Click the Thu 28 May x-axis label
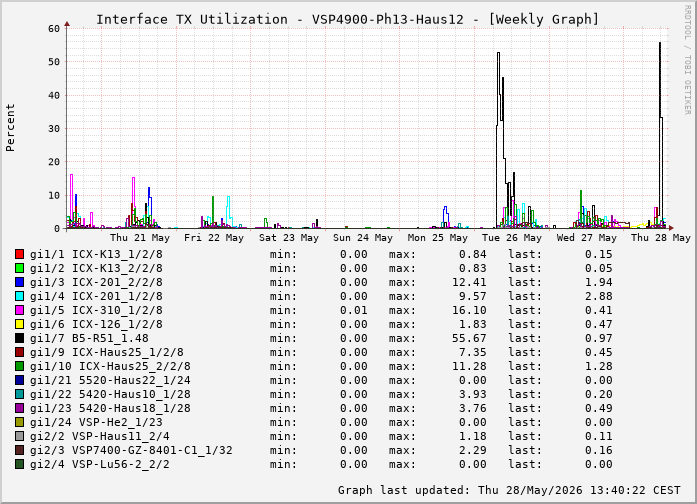This screenshot has height=504, width=697. pos(661,238)
